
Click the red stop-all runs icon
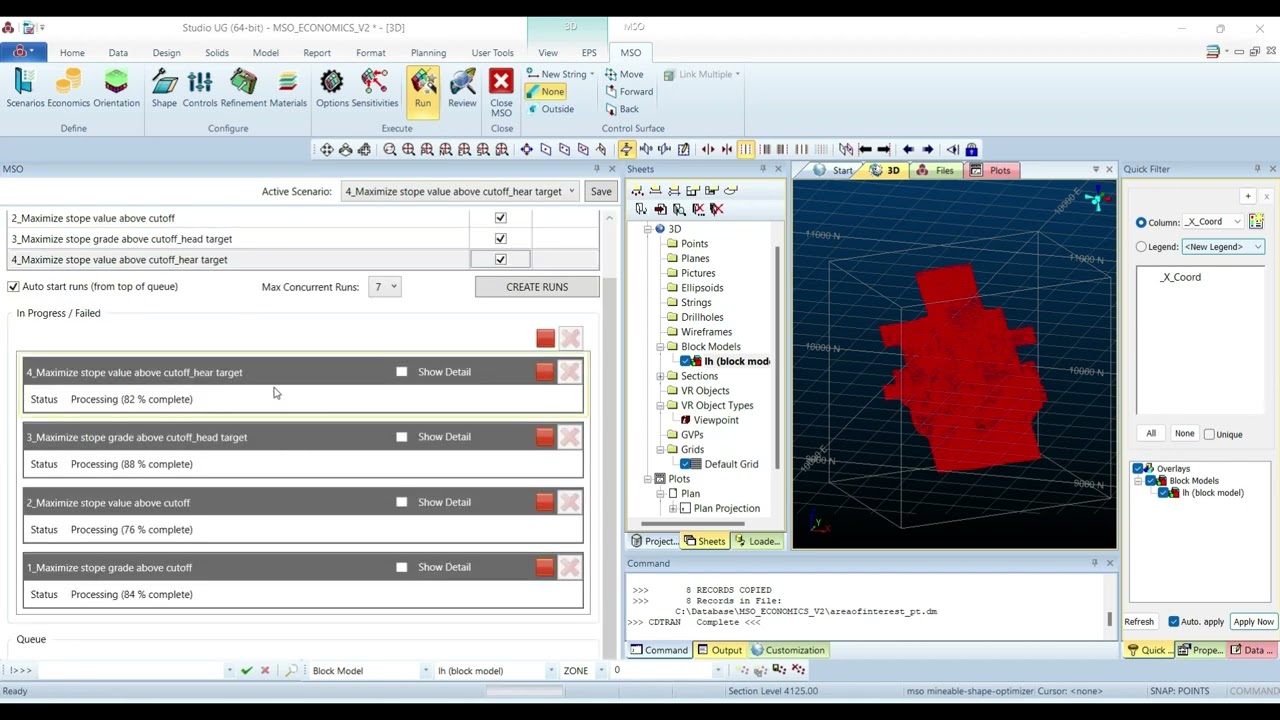point(545,339)
